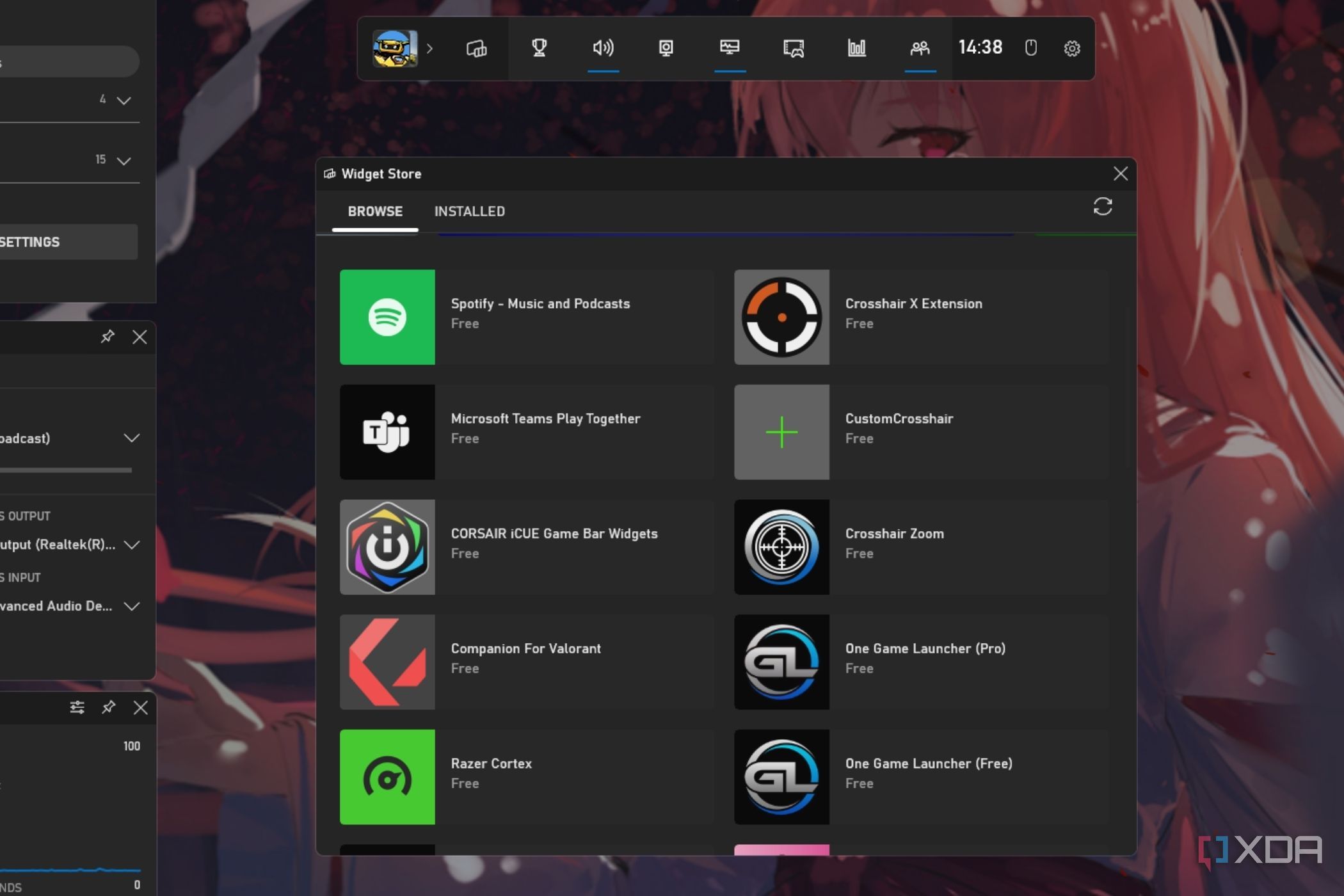1344x896 pixels.
Task: Click the 14:38 clock in Game Bar
Action: pos(980,48)
